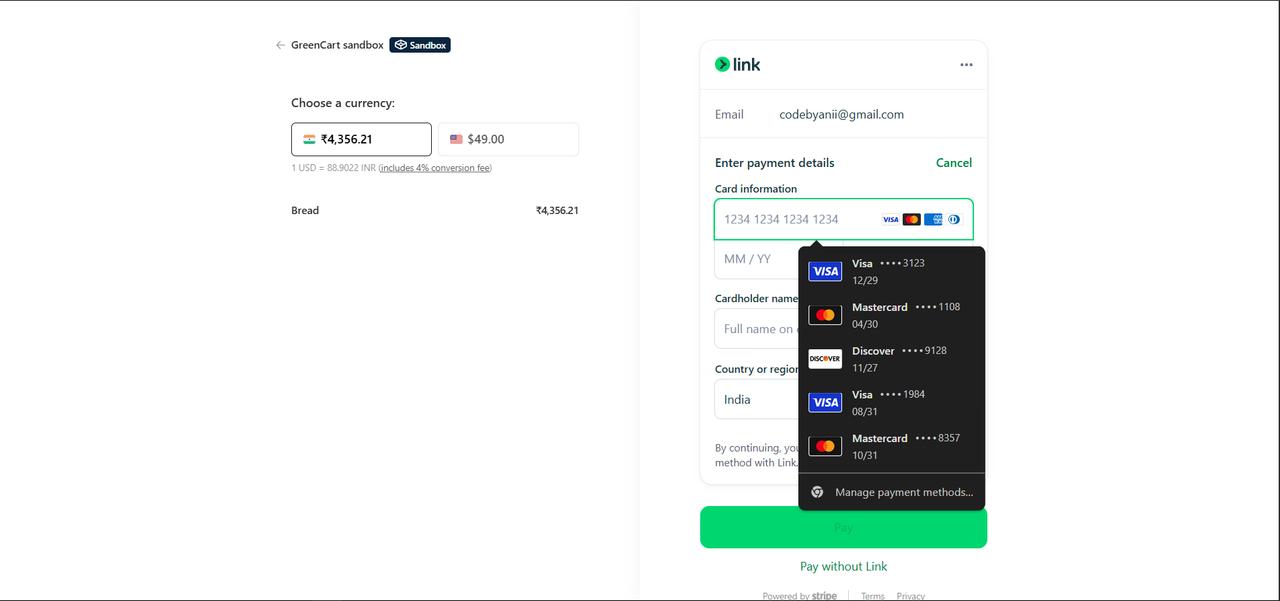Viewport: 1280px width, 601px height.
Task: Open the Country or region dropdown showing India
Action: click(756, 399)
